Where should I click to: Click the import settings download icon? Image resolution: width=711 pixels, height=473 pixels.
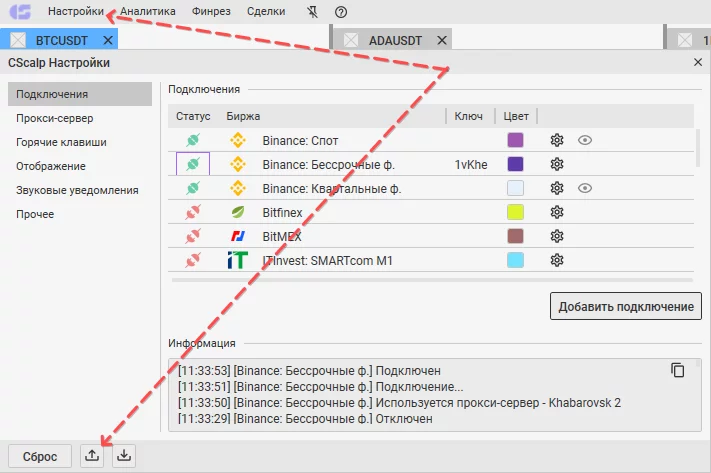pos(124,455)
